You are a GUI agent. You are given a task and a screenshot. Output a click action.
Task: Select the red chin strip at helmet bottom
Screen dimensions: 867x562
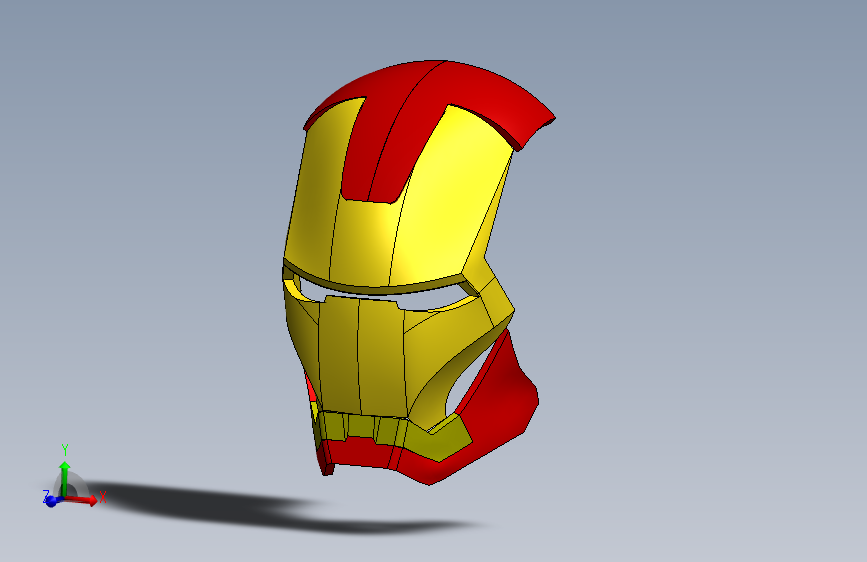(x=359, y=452)
